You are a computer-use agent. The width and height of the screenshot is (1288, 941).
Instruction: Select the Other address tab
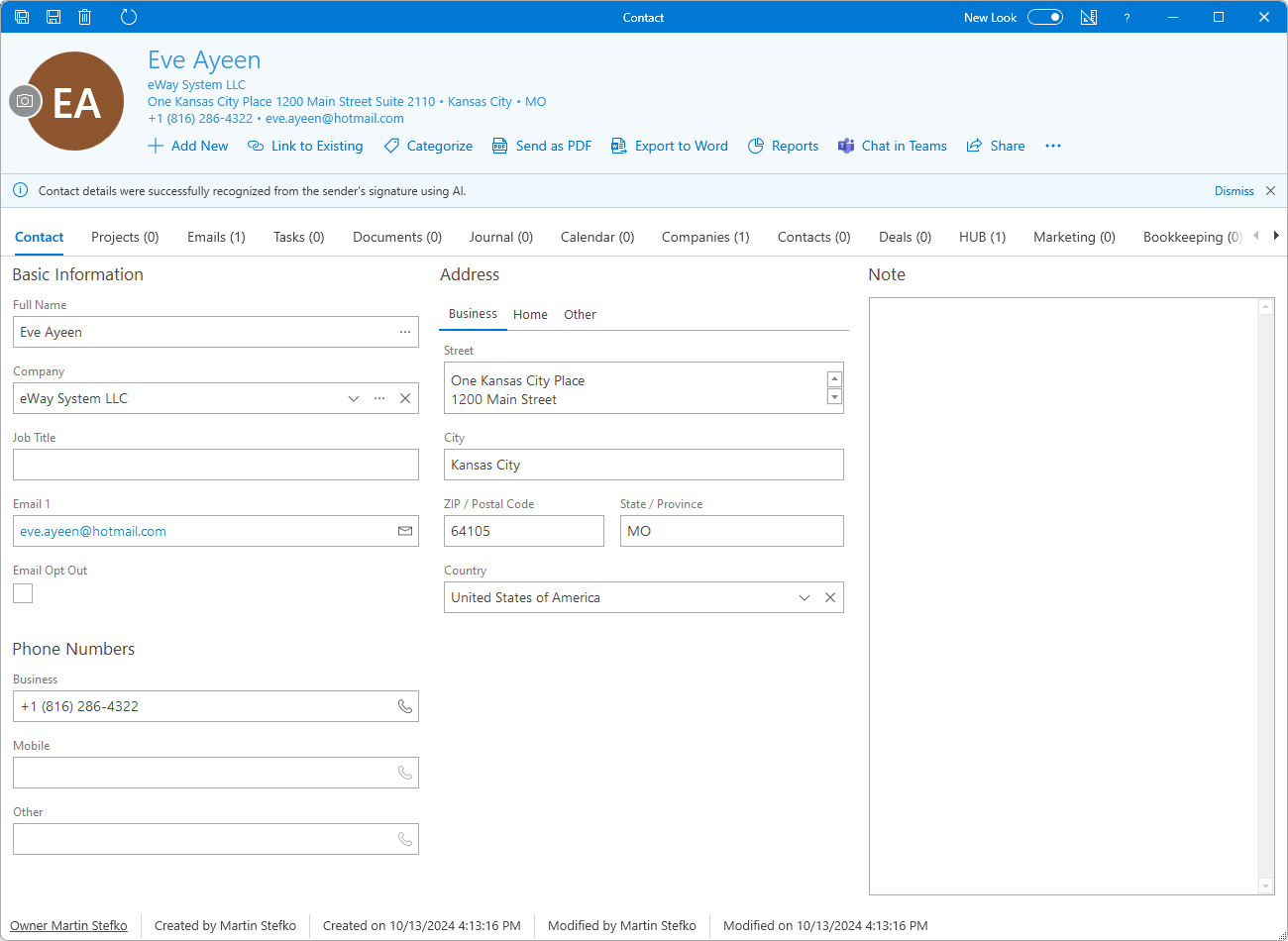tap(580, 314)
